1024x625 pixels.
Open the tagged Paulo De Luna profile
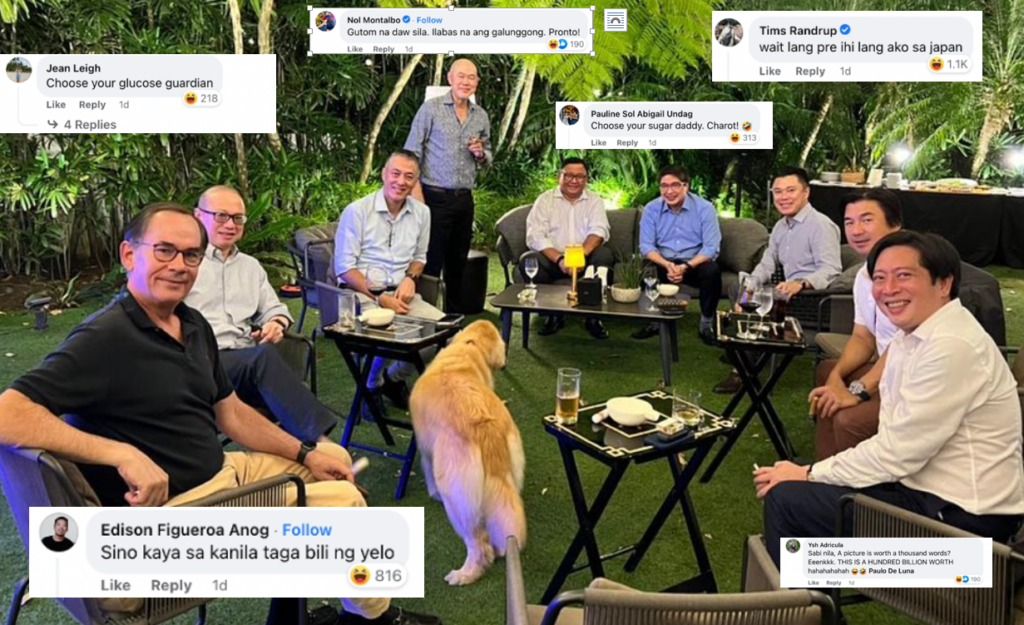891,571
